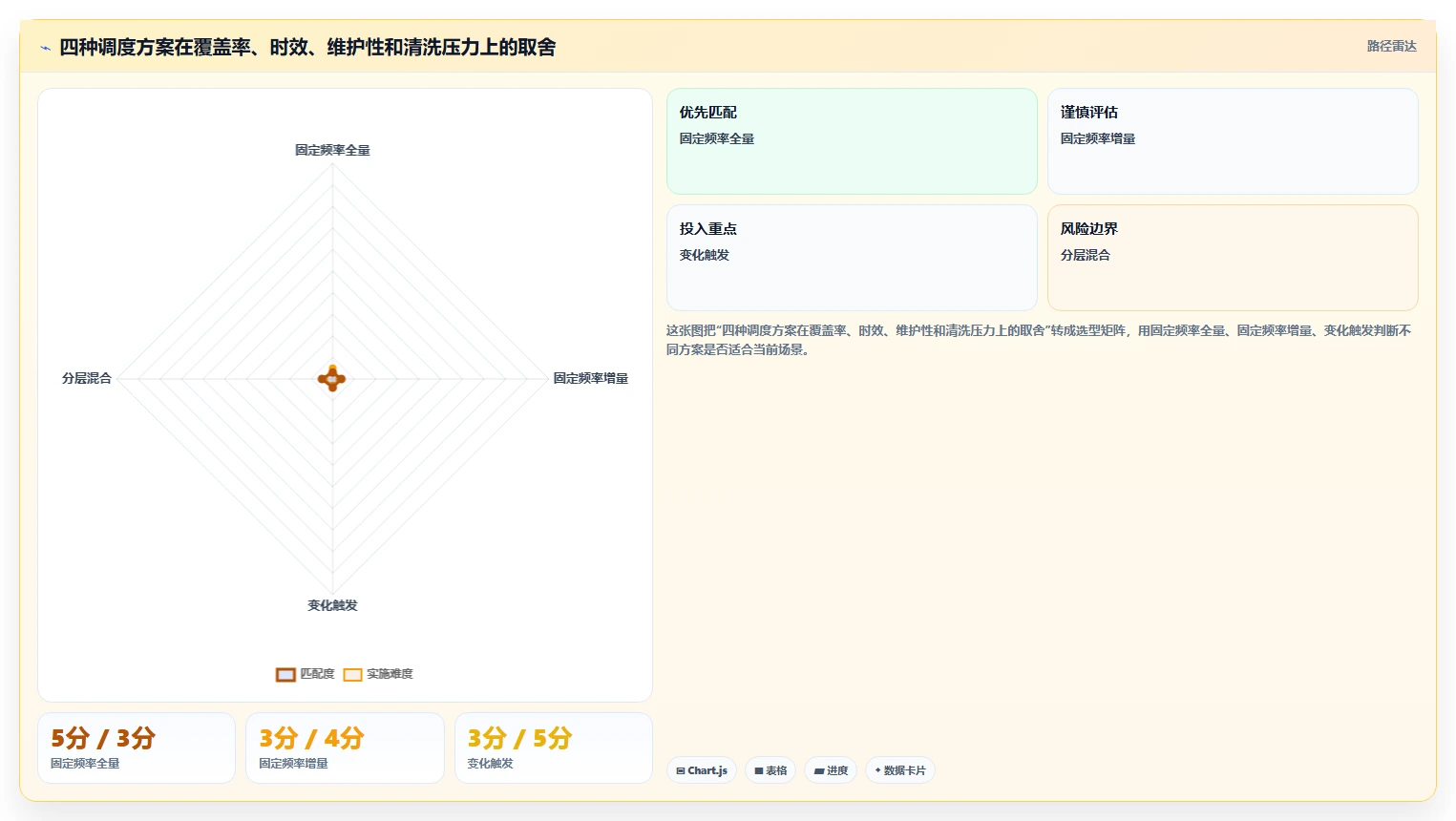Click the icon inside the 表格 chip
Image resolution: width=1456 pixels, height=821 pixels.
point(759,770)
